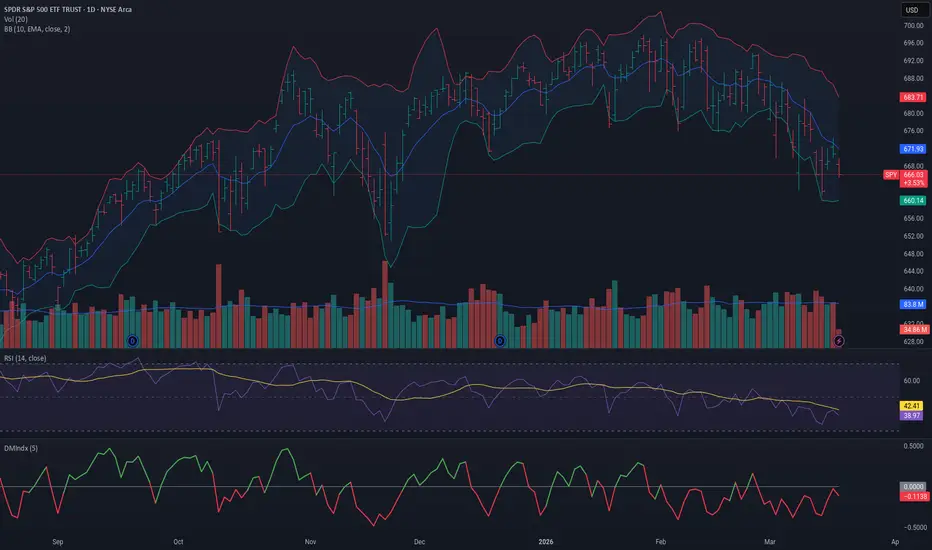
Task: Select the RSI (14, close) legend
Action: pos(25,358)
